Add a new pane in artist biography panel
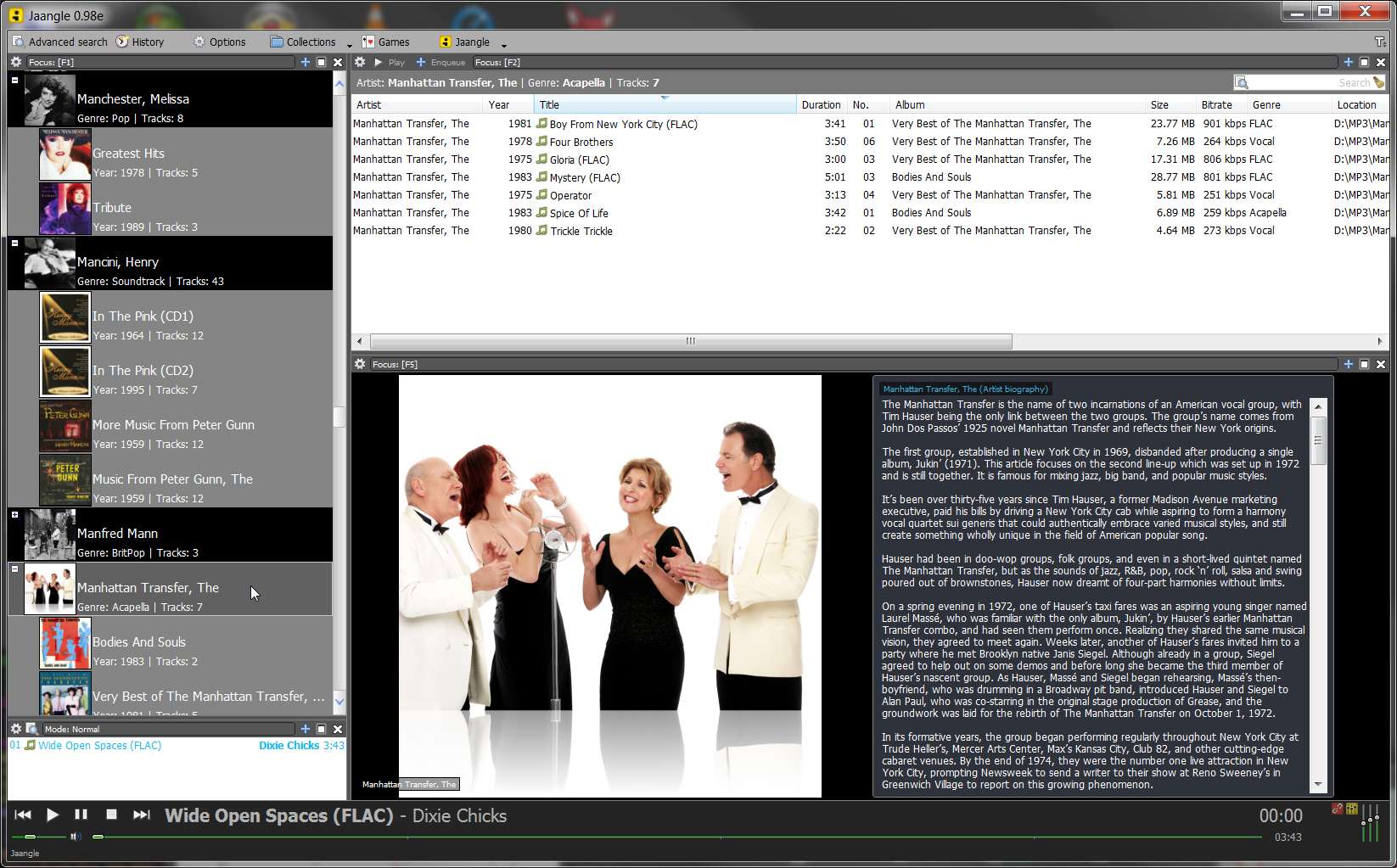Viewport: 1397px width, 868px height. (x=1348, y=364)
